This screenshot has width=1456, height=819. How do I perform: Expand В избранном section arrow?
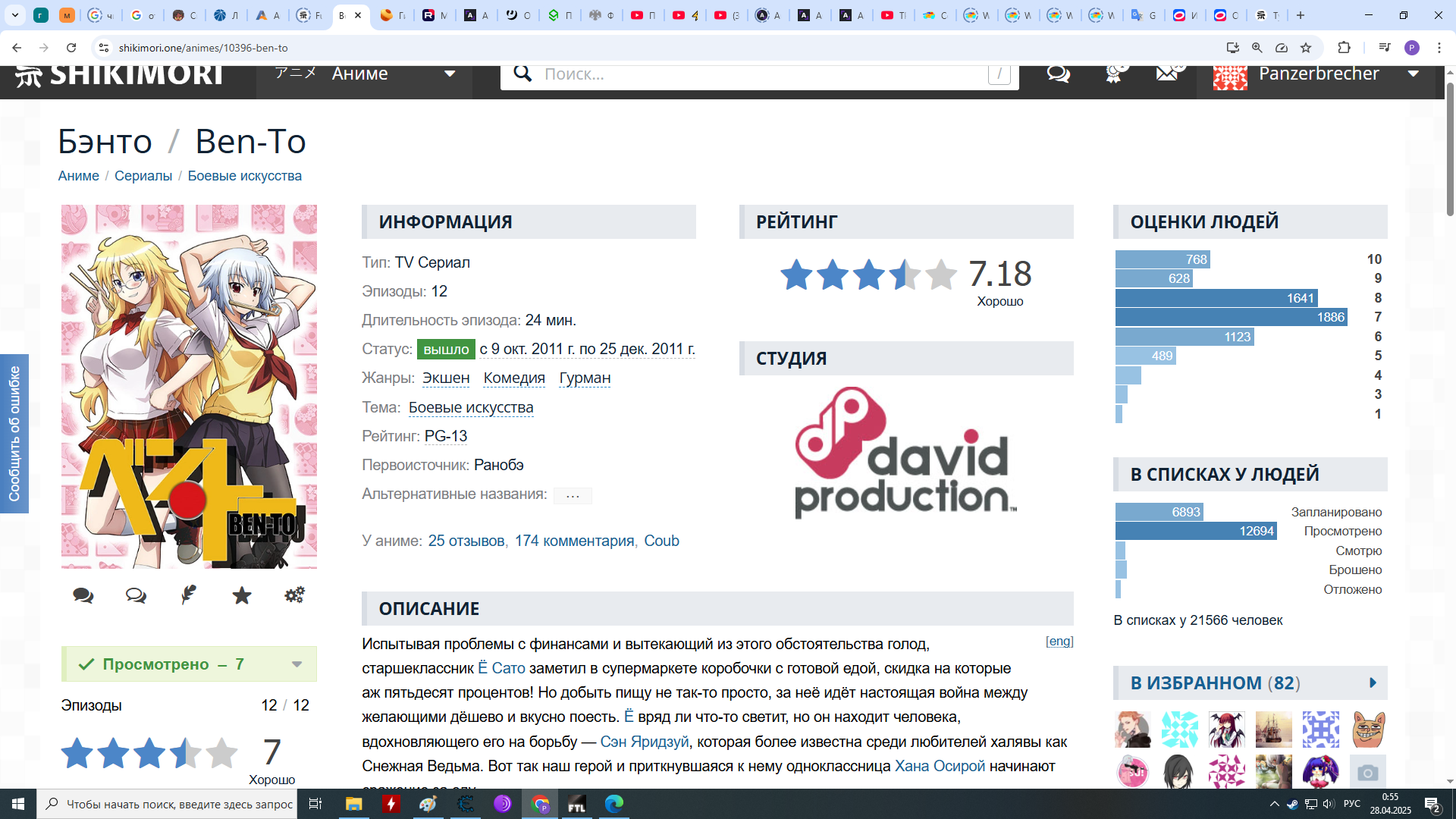tap(1373, 683)
